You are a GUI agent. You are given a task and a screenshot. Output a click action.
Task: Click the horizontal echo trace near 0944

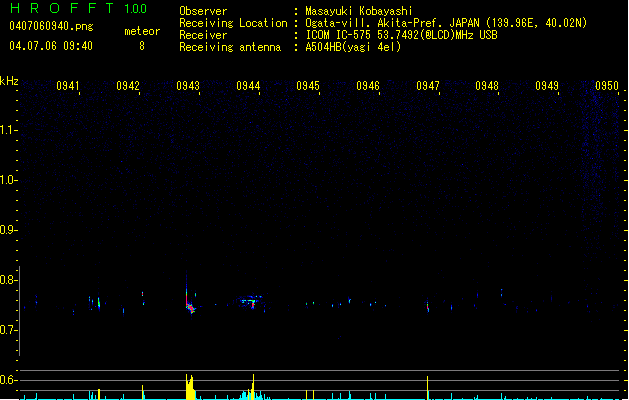click(x=250, y=300)
